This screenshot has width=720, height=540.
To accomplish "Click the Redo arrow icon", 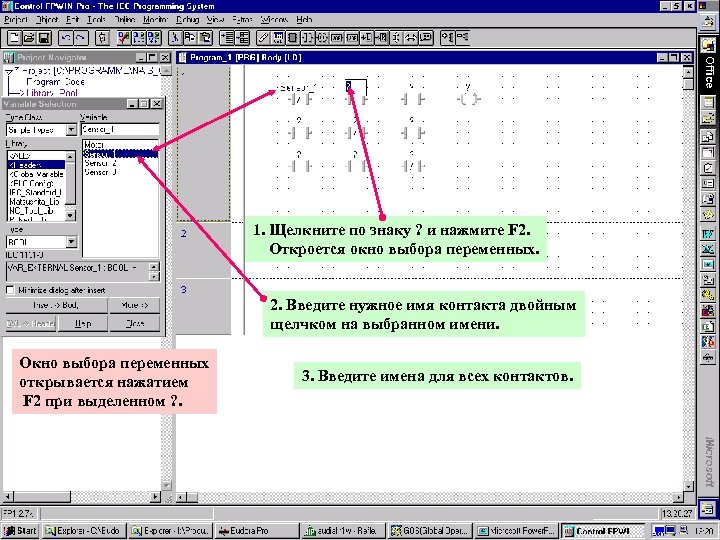I will 81,38.
